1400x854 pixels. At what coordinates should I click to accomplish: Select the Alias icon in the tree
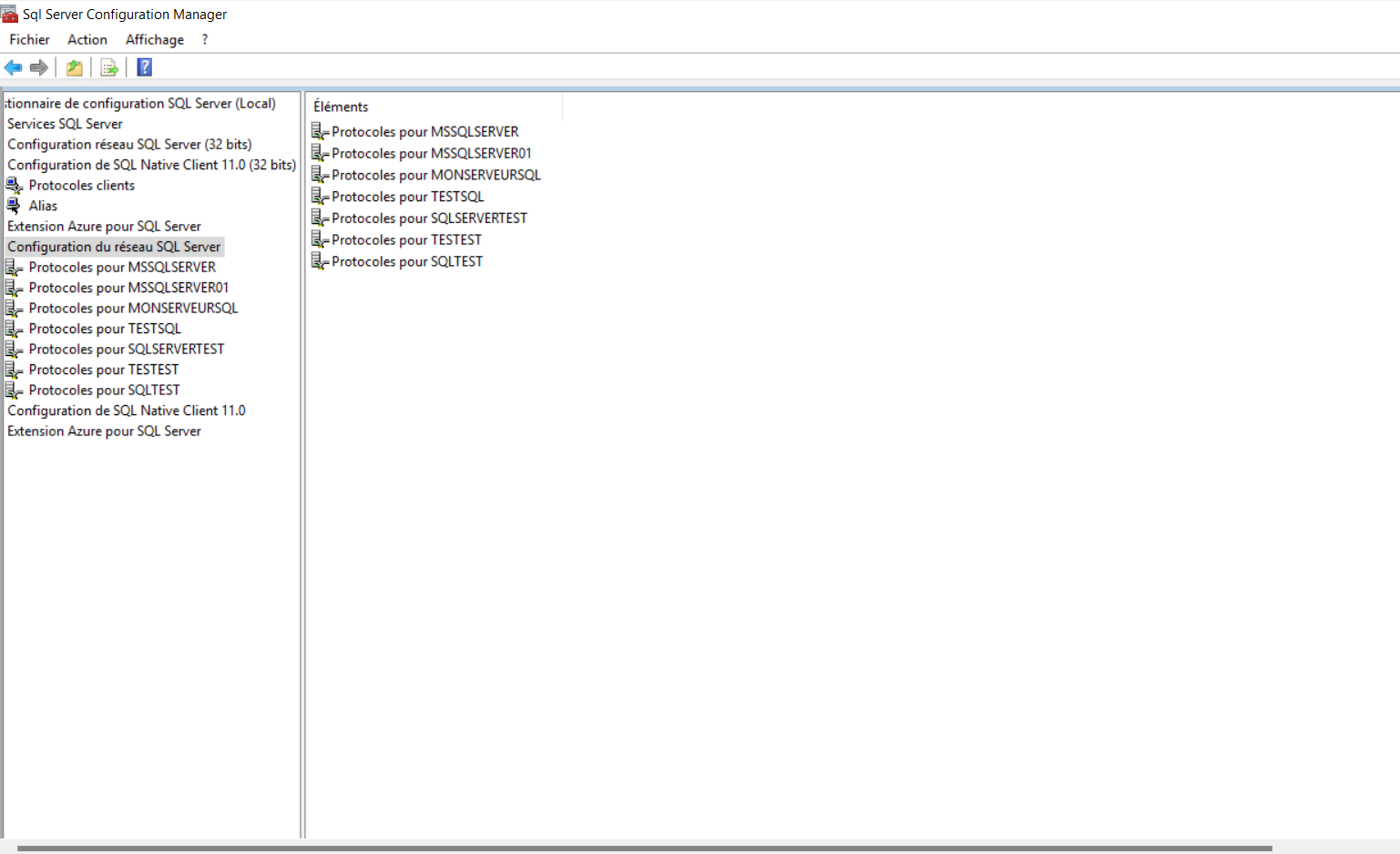(x=14, y=206)
